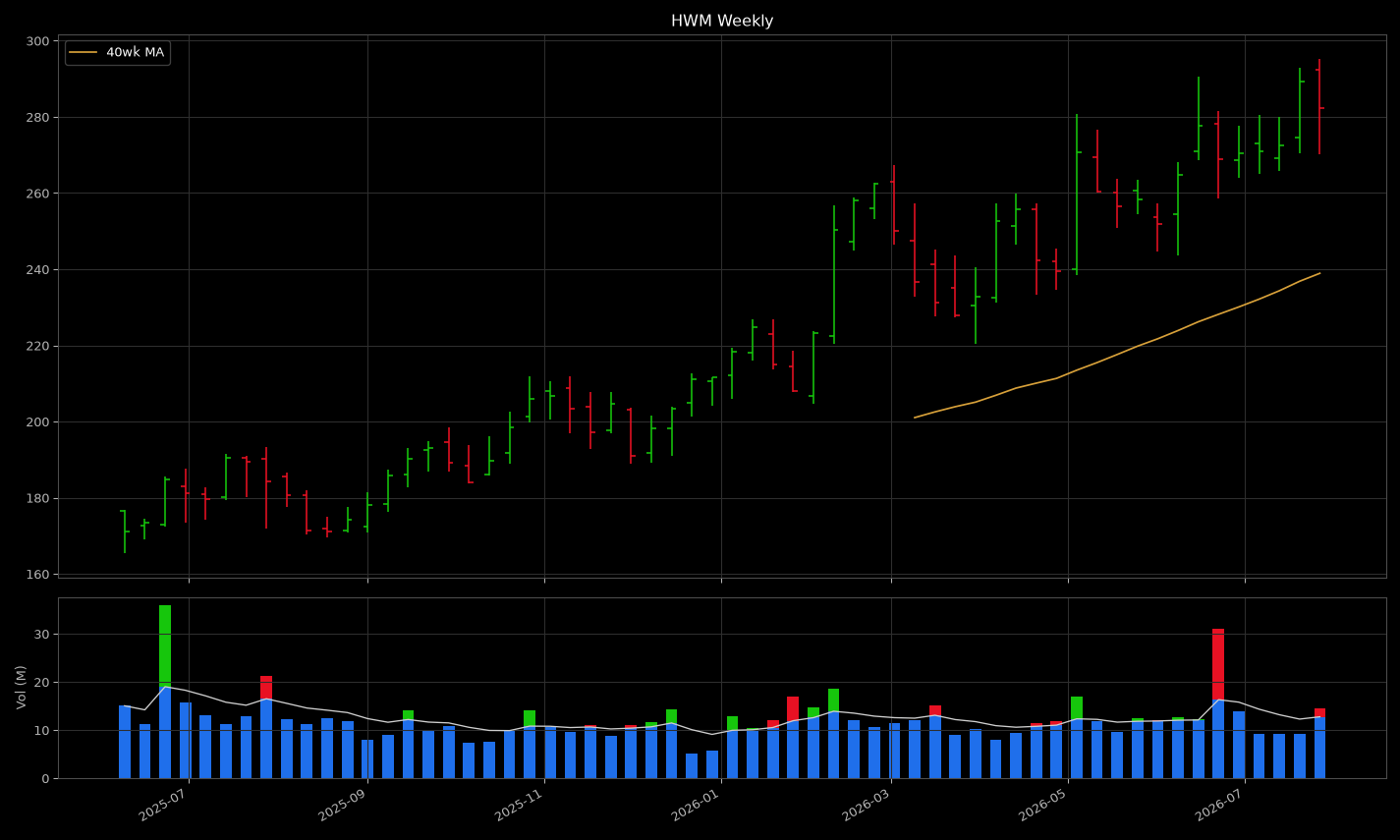Click the tall red volume bar near 31M

pyautogui.click(x=1218, y=703)
